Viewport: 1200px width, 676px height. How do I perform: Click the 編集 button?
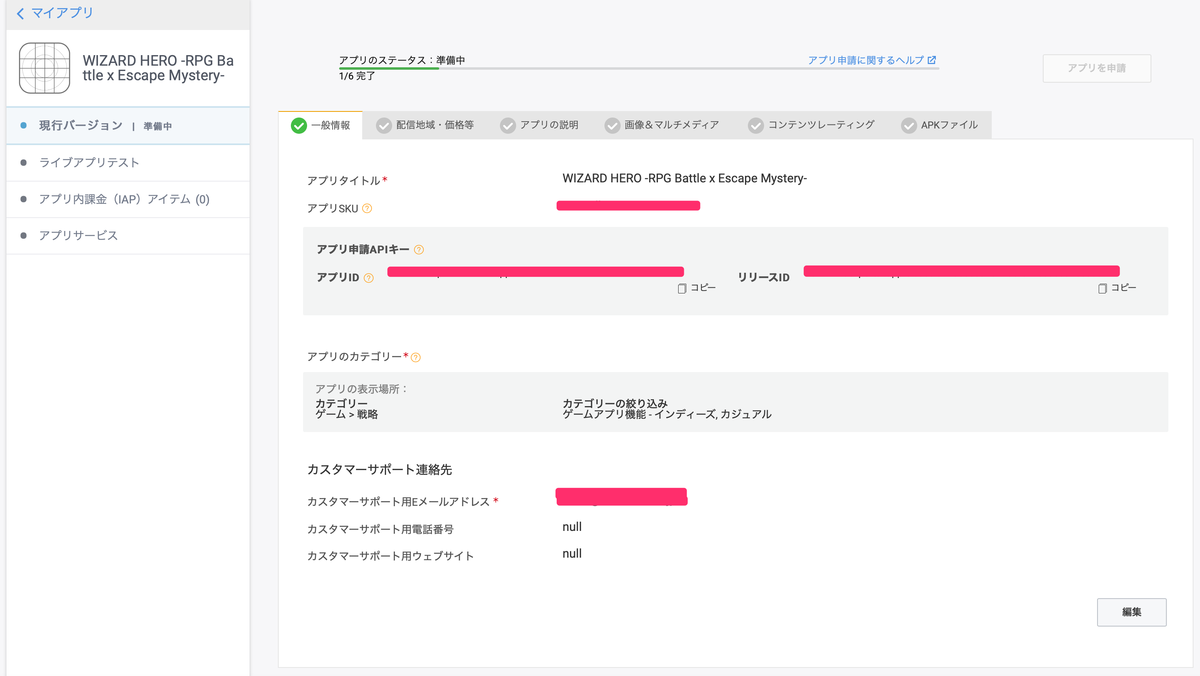(x=1131, y=611)
